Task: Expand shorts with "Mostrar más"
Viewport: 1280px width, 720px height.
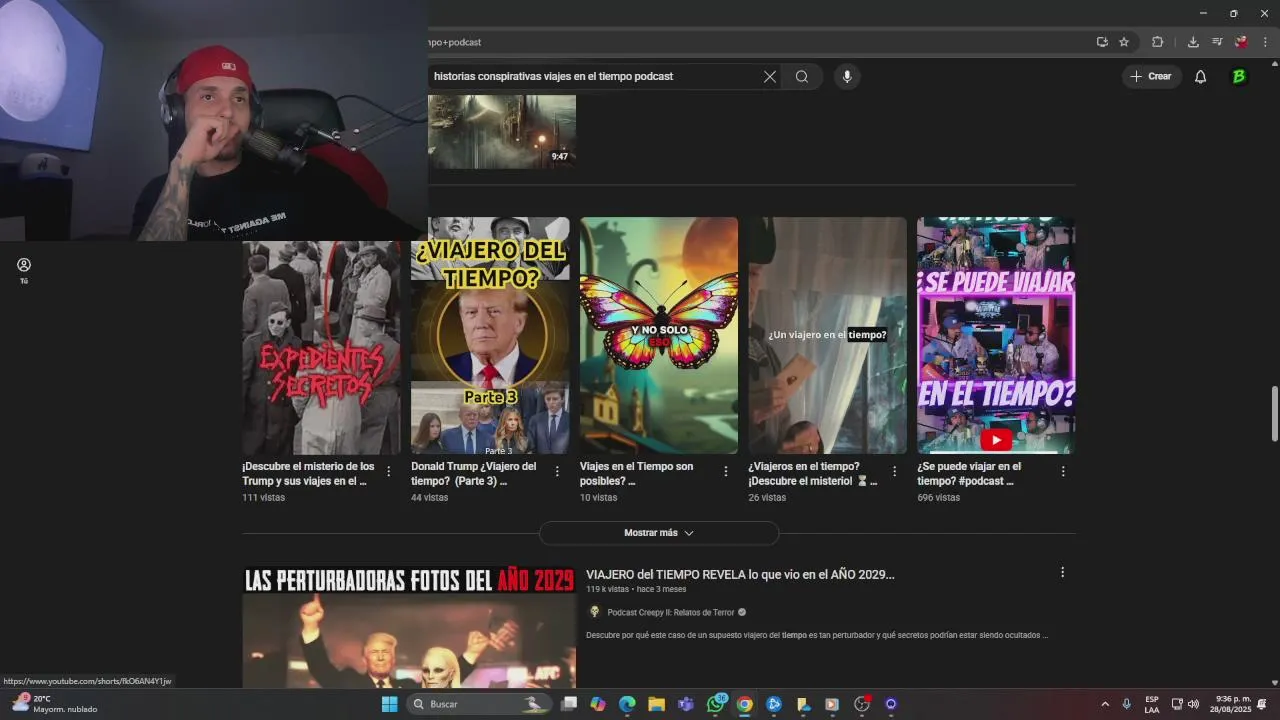Action: (659, 533)
